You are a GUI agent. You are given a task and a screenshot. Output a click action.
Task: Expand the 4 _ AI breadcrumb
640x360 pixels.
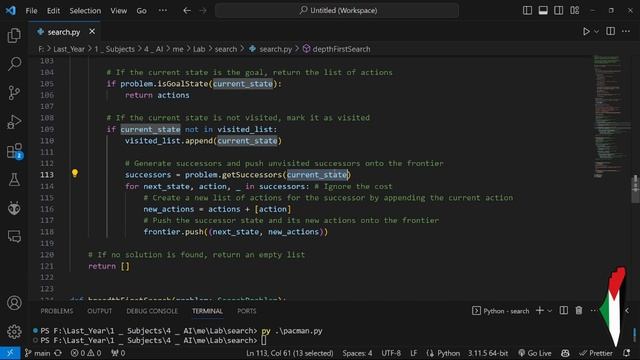(153, 49)
